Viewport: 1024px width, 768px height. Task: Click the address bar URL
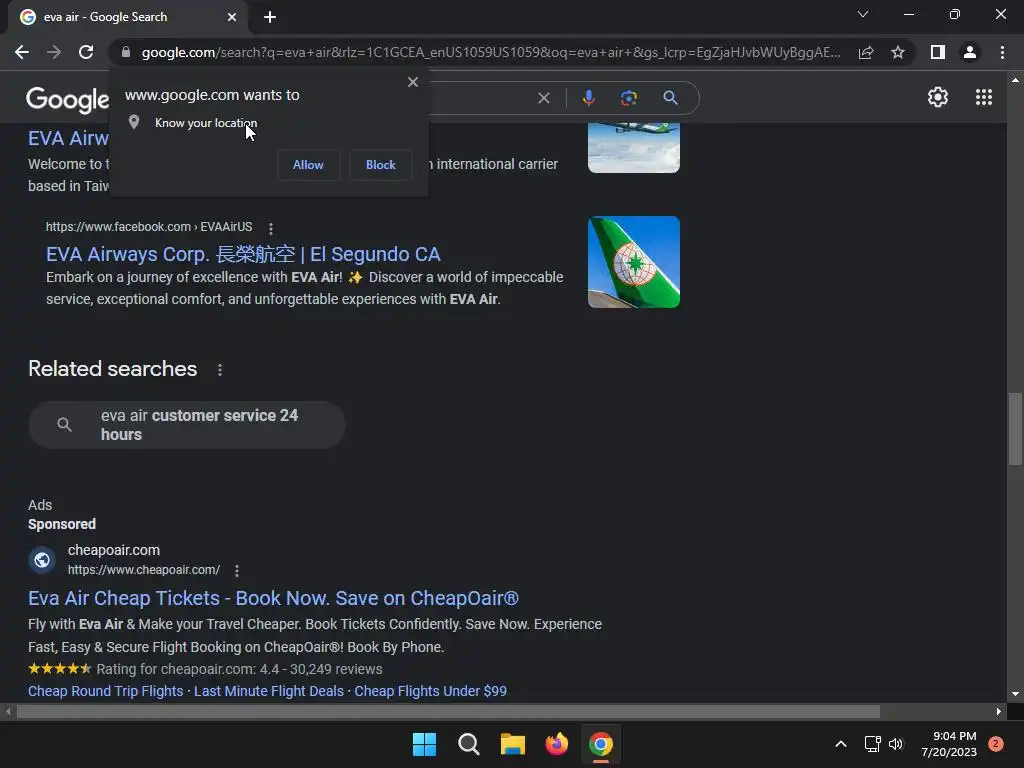(x=490, y=52)
